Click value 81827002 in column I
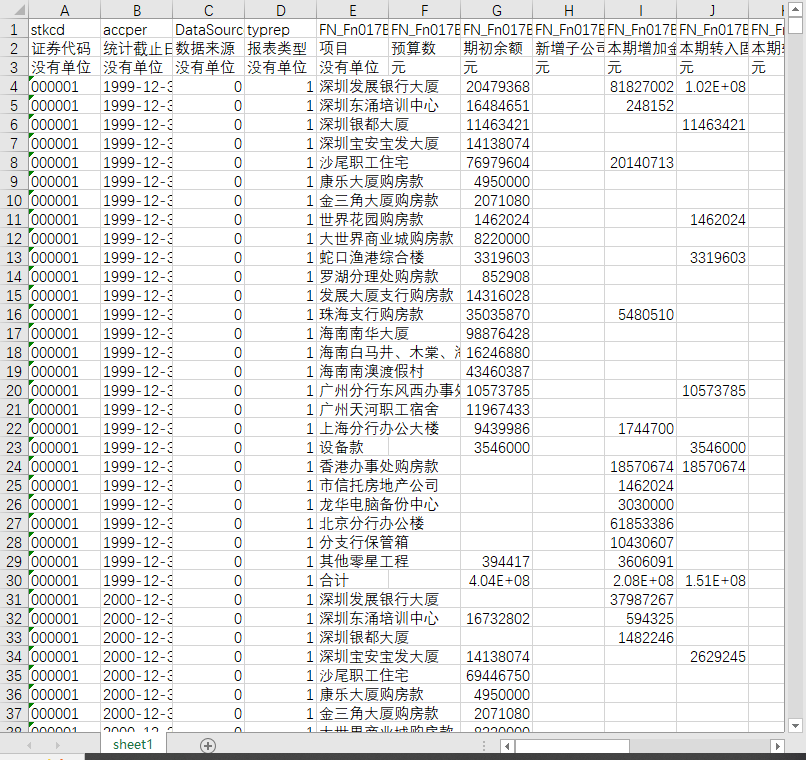The image size is (806, 760). [x=640, y=86]
